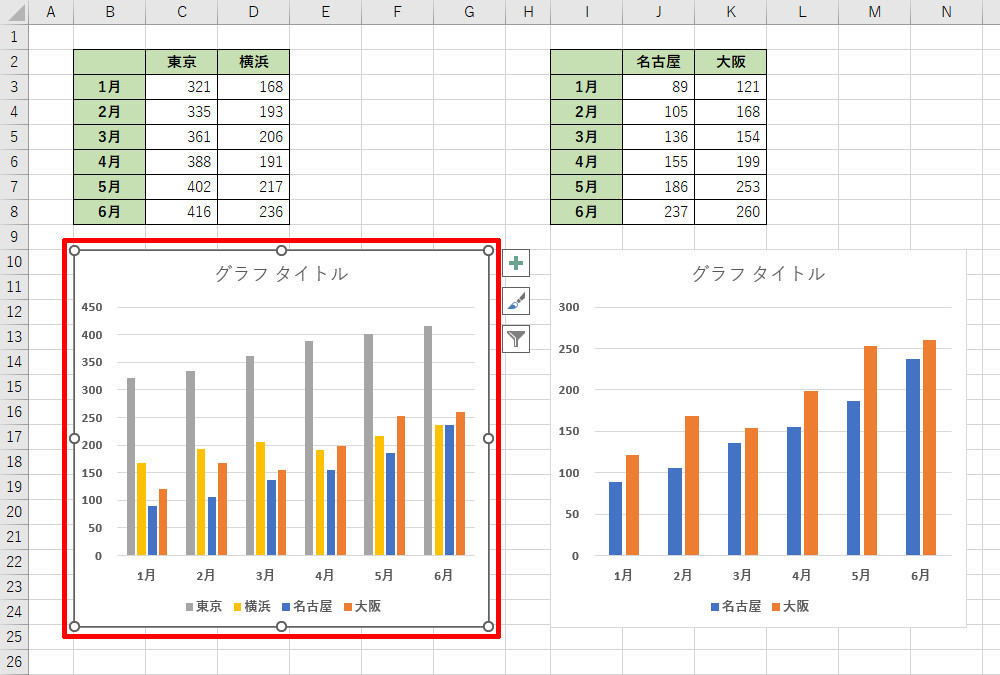
Task: Click the gray 東京 bar for 6月
Action: (x=429, y=440)
